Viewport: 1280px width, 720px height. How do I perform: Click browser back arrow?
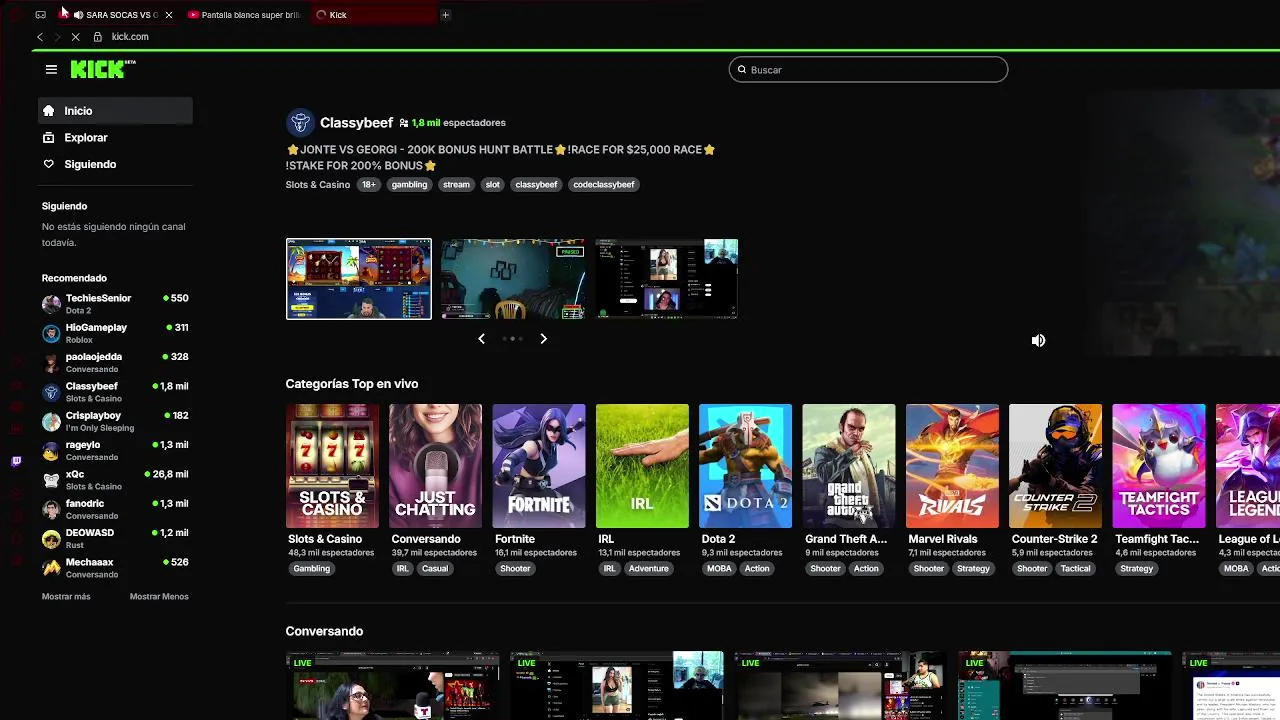(x=40, y=37)
